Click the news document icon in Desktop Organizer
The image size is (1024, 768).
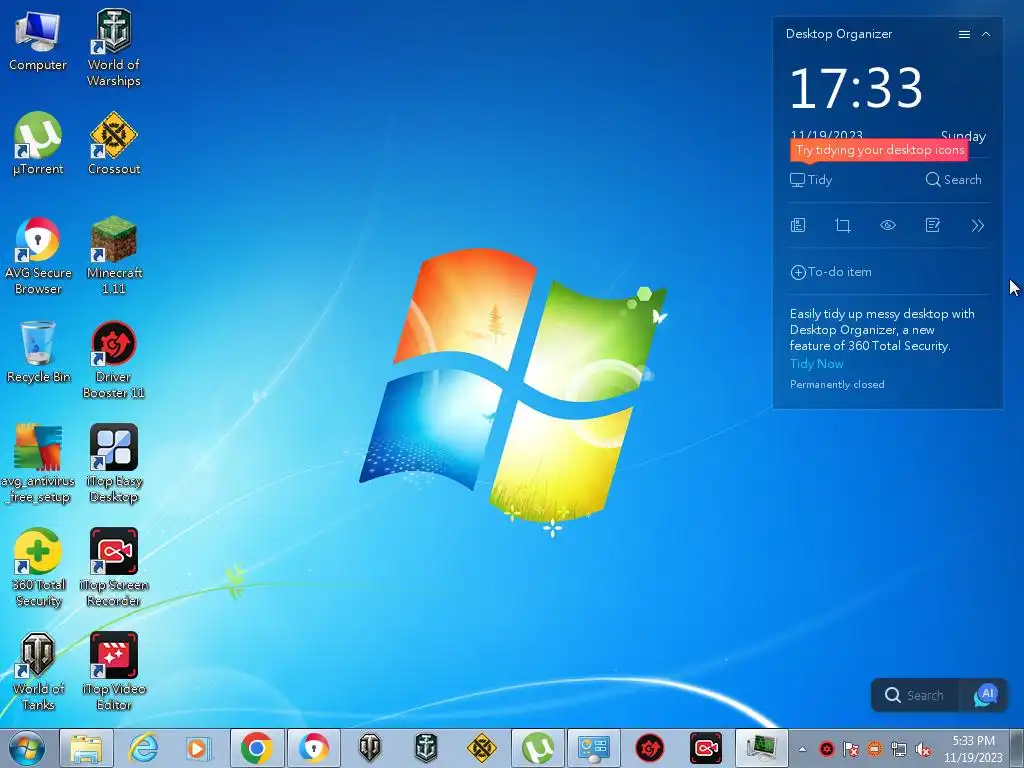798,225
